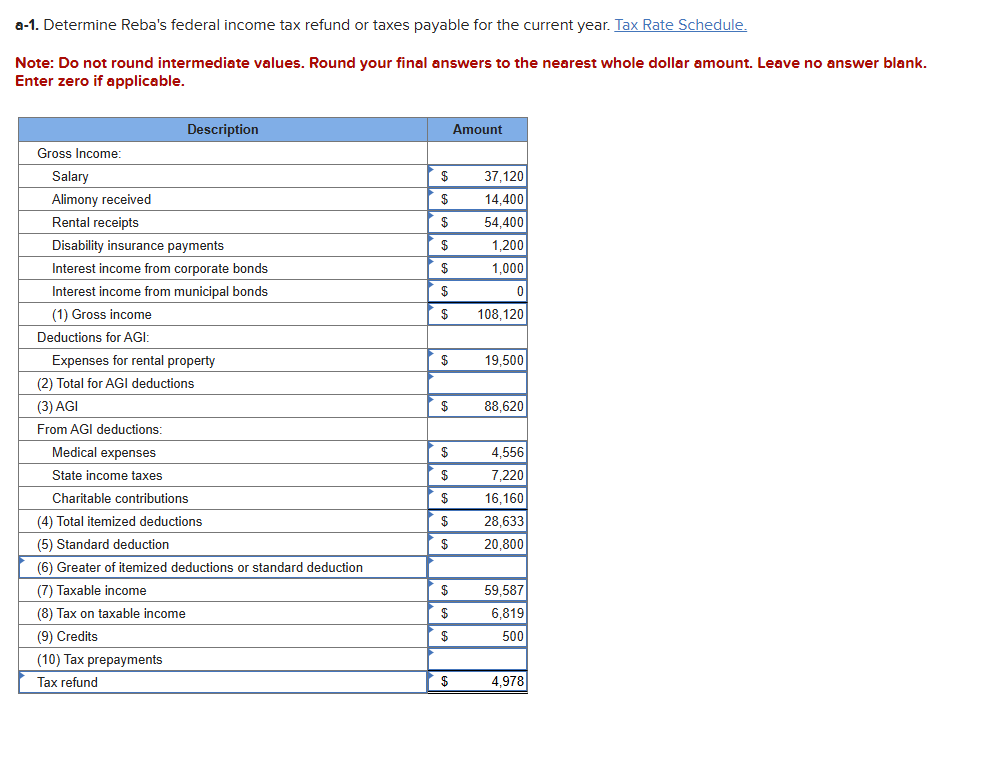Select the '(2) Total for AGI deductions' label
This screenshot has height=762, width=983.
115,383
